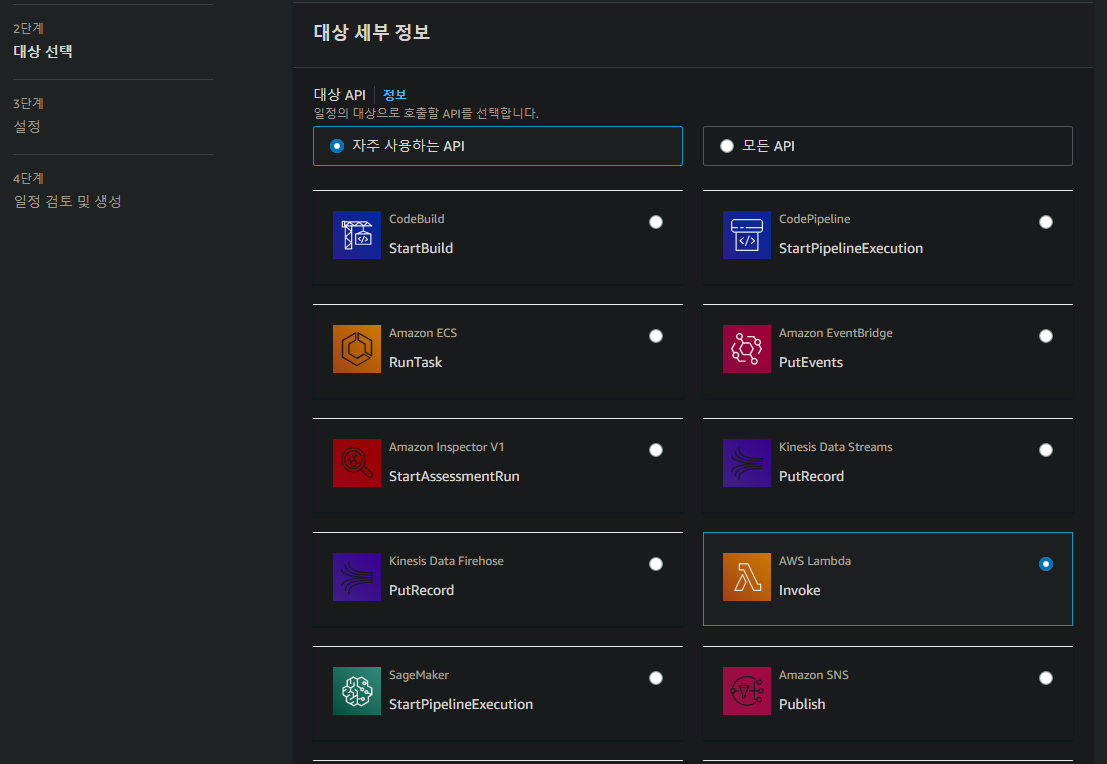Choose Amazon ECS RunTask radio button
This screenshot has height=764, width=1107.
tap(656, 336)
